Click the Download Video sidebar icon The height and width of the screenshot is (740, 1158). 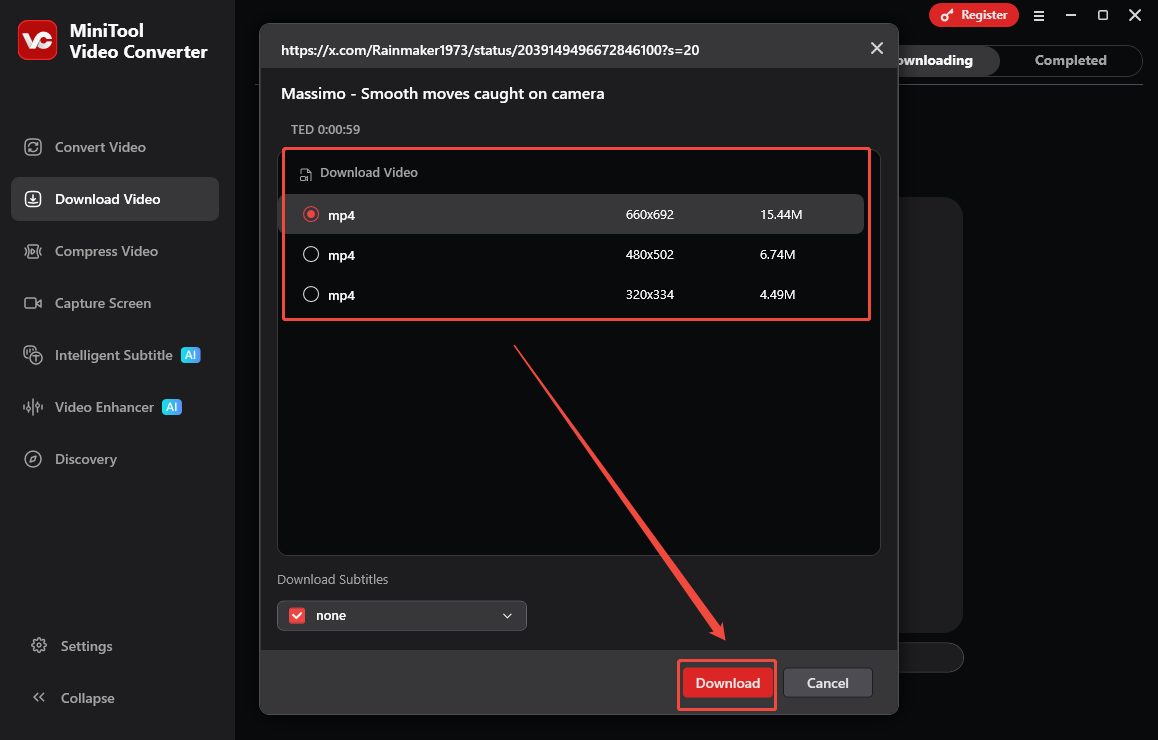[33, 199]
